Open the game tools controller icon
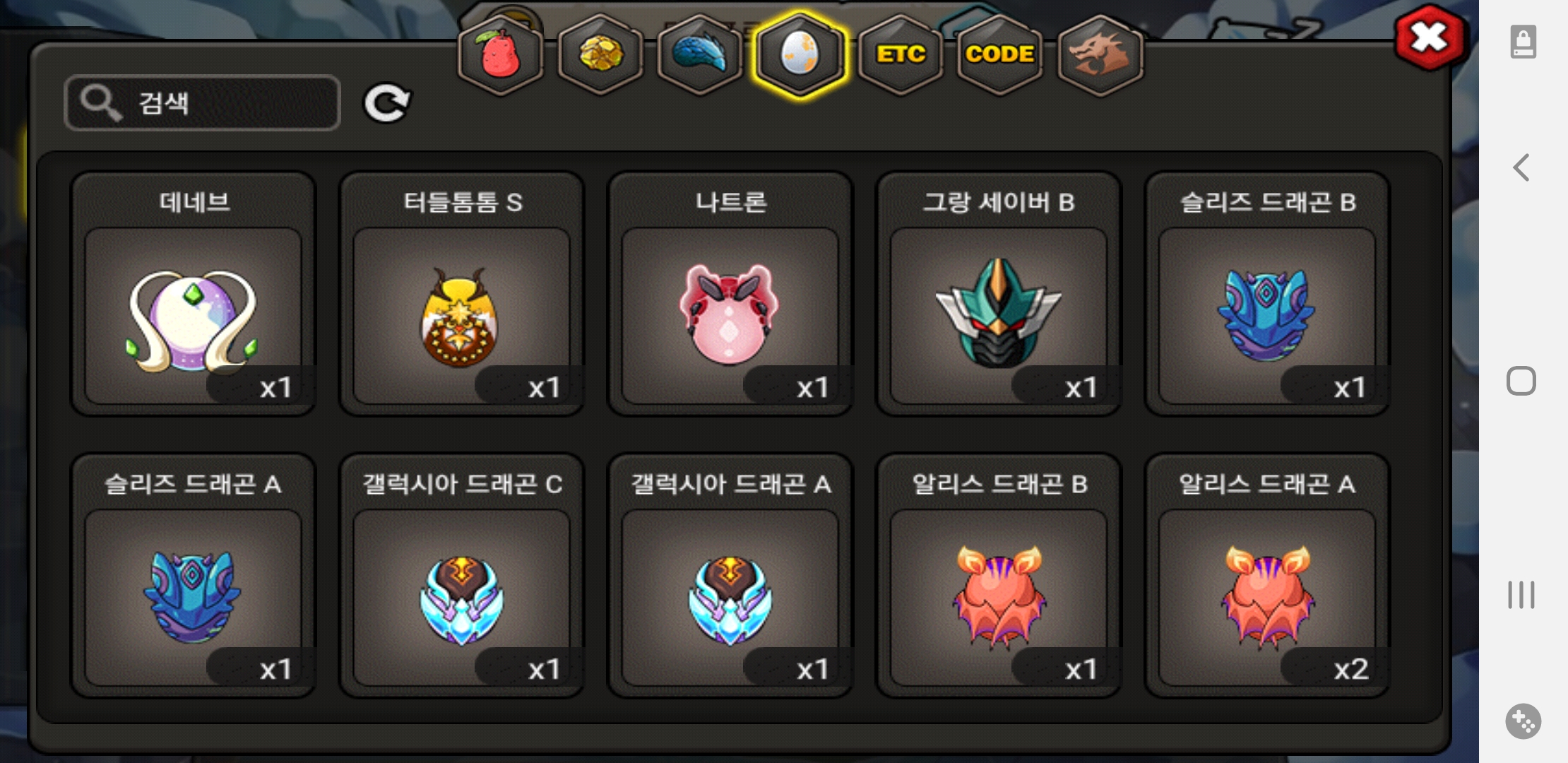Viewport: 1568px width, 763px height. click(x=1523, y=721)
